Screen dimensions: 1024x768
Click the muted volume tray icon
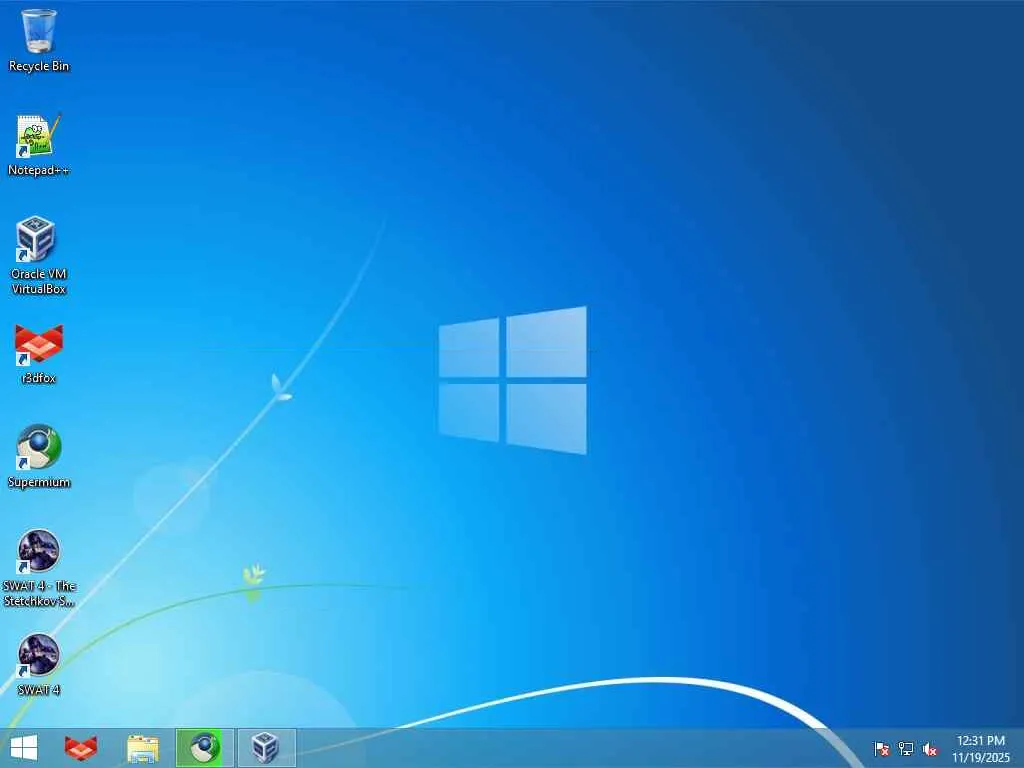click(x=930, y=749)
